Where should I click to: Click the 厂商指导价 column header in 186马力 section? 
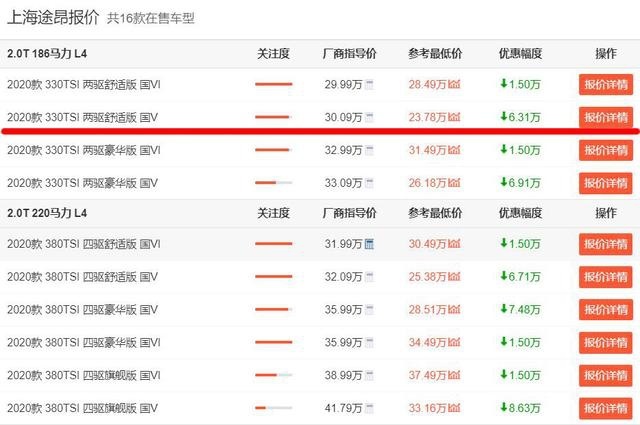(x=349, y=53)
